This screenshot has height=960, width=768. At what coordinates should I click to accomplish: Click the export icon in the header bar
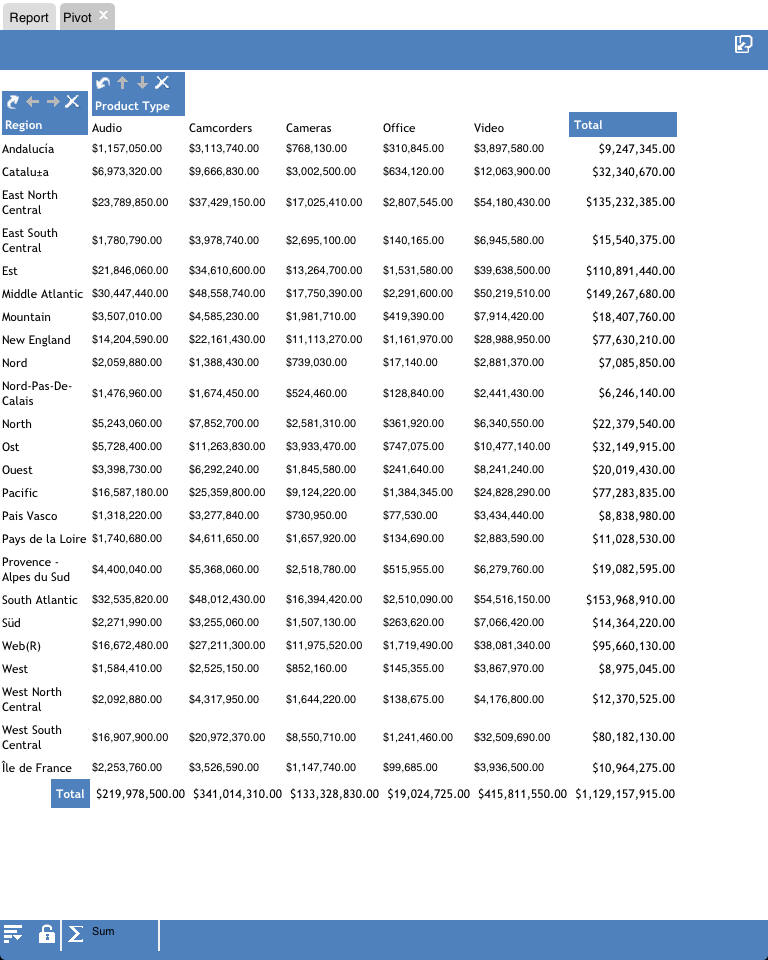(743, 44)
